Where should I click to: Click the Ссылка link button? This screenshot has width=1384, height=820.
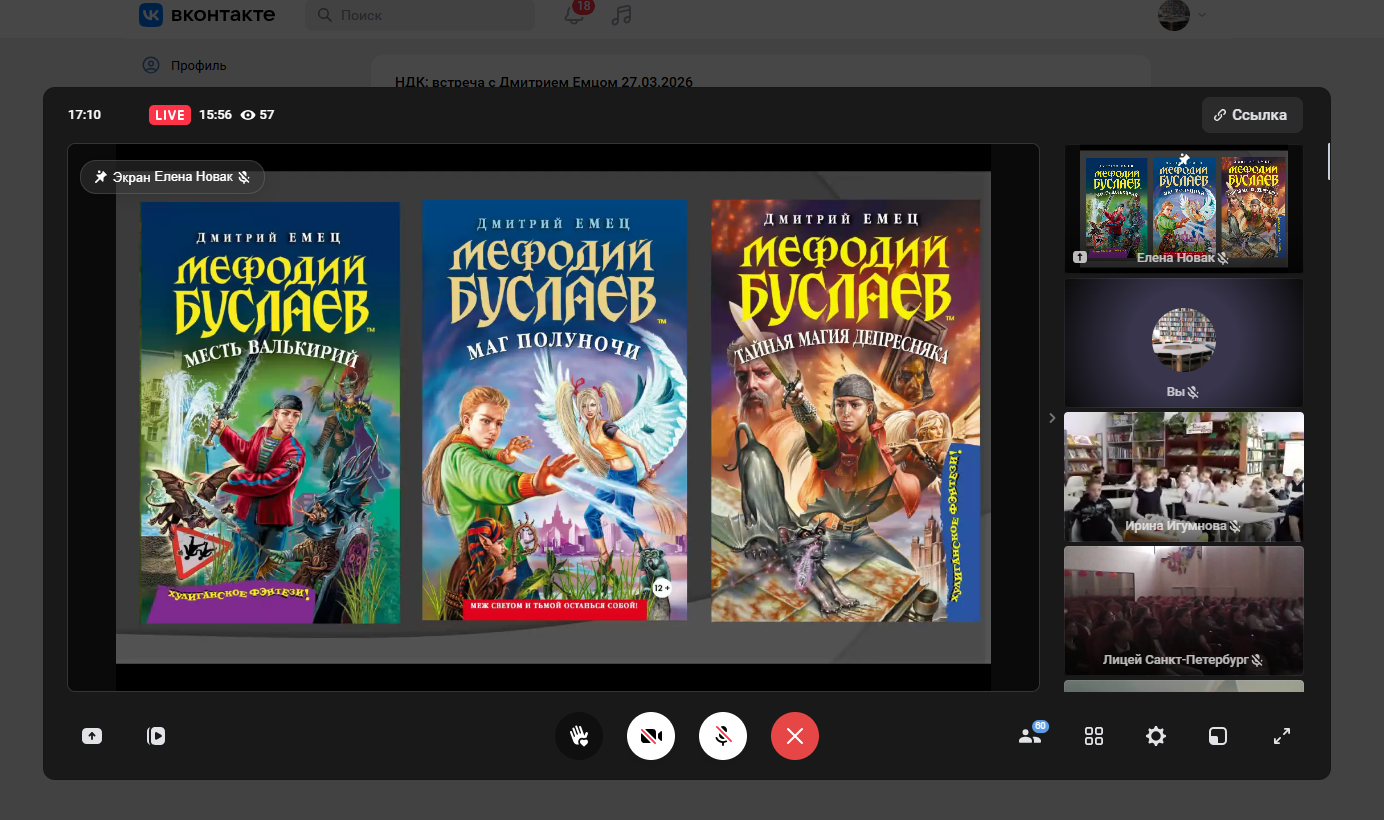1251,115
